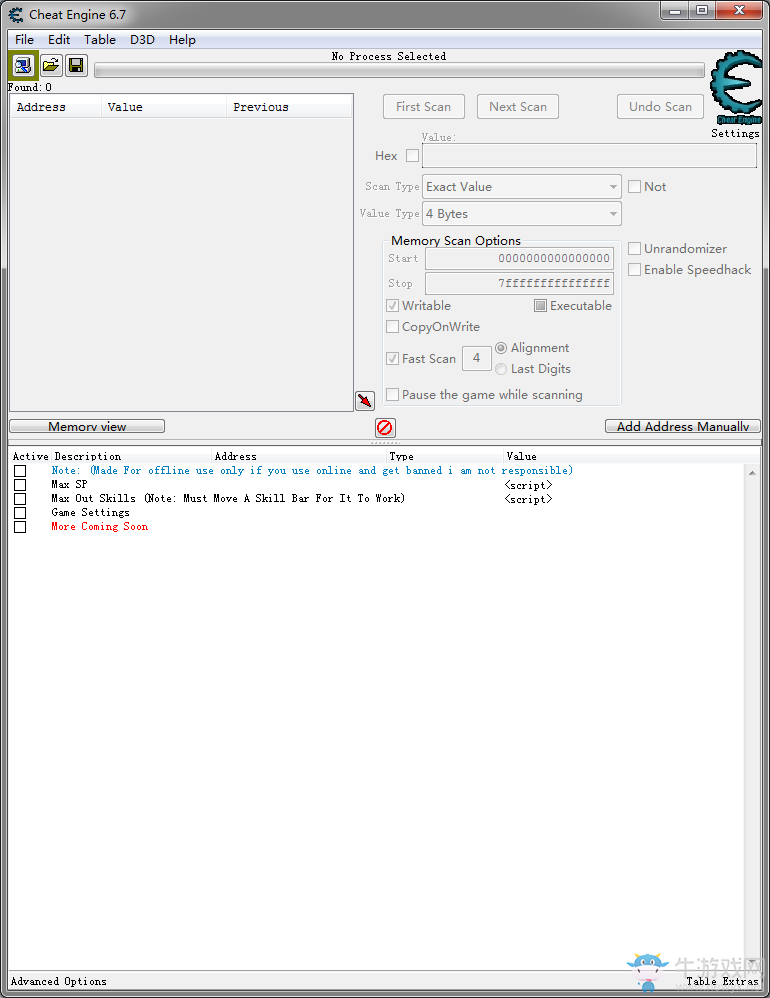Click the scan progress bar

(399, 70)
